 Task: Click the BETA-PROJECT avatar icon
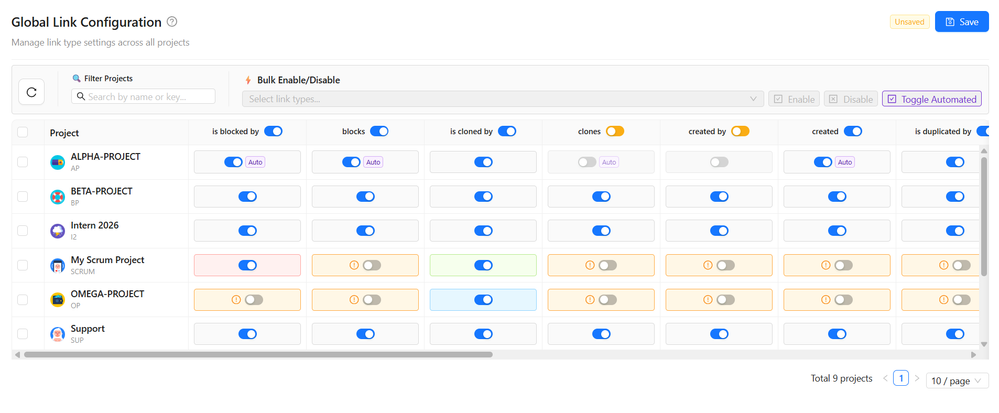click(58, 196)
